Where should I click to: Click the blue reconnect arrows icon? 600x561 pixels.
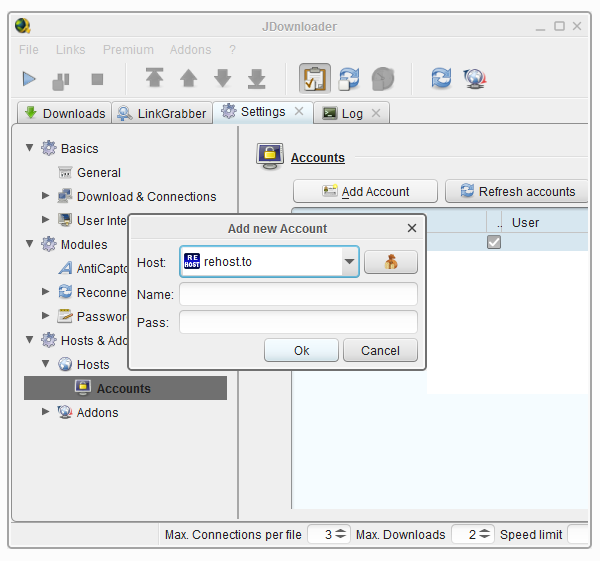click(441, 78)
